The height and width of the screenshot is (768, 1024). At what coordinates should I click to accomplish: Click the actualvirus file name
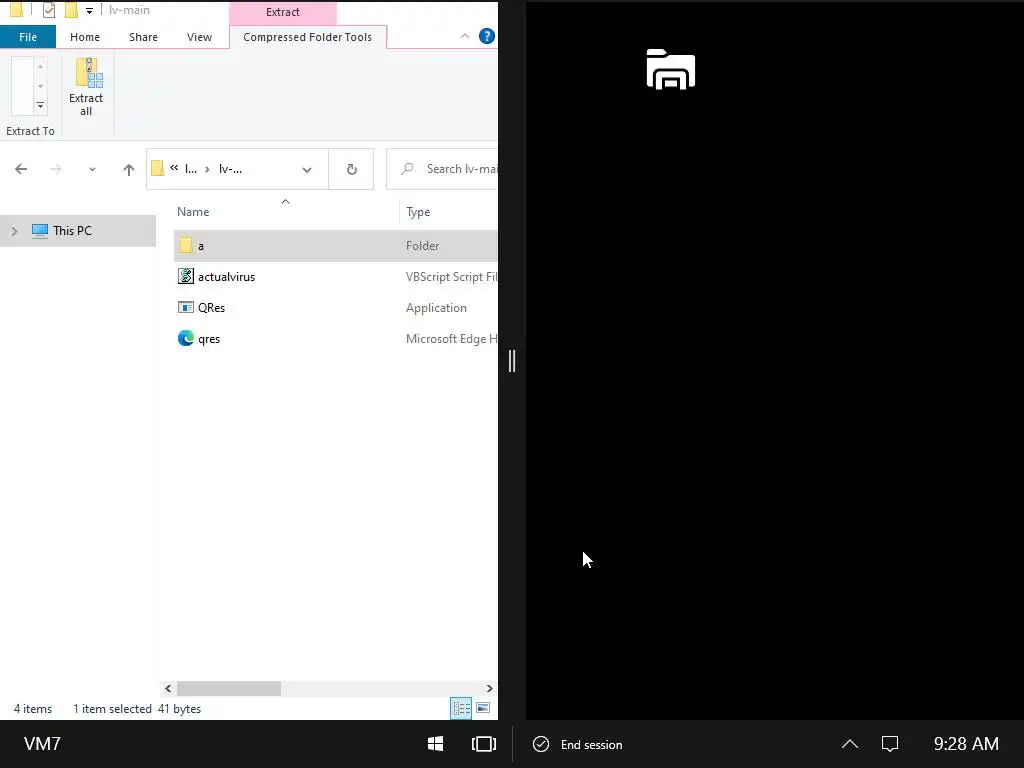(x=227, y=277)
